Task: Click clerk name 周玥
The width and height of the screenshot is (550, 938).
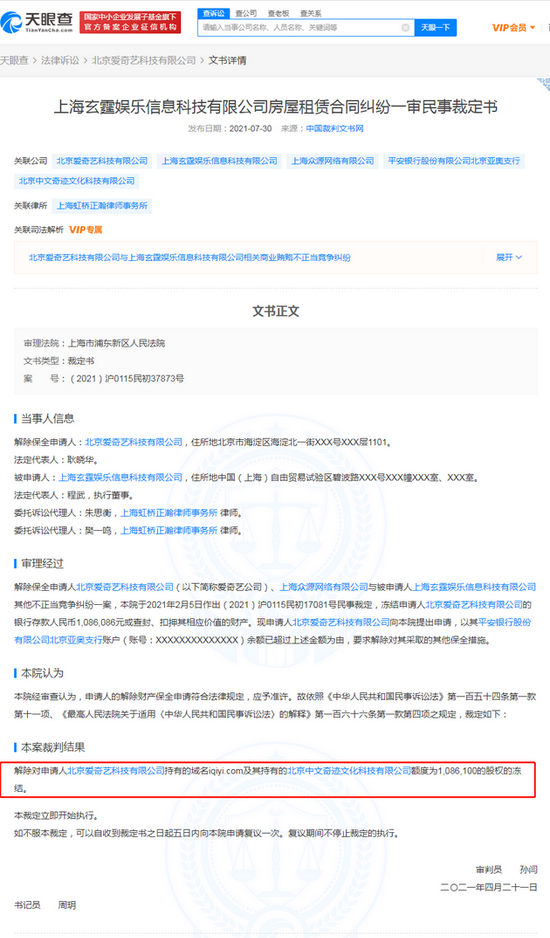Action: (67, 905)
